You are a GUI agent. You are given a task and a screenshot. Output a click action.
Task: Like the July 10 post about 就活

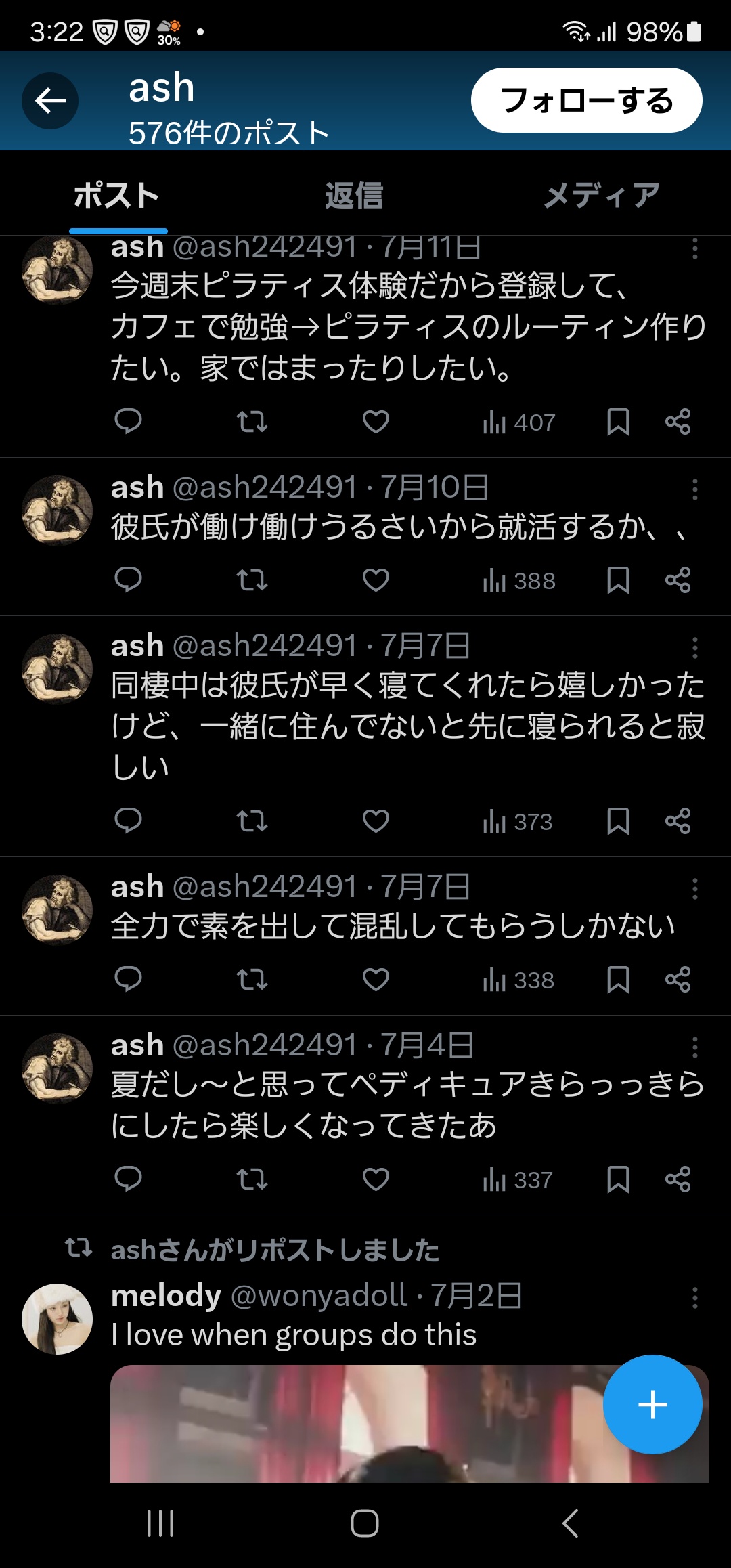click(x=376, y=580)
